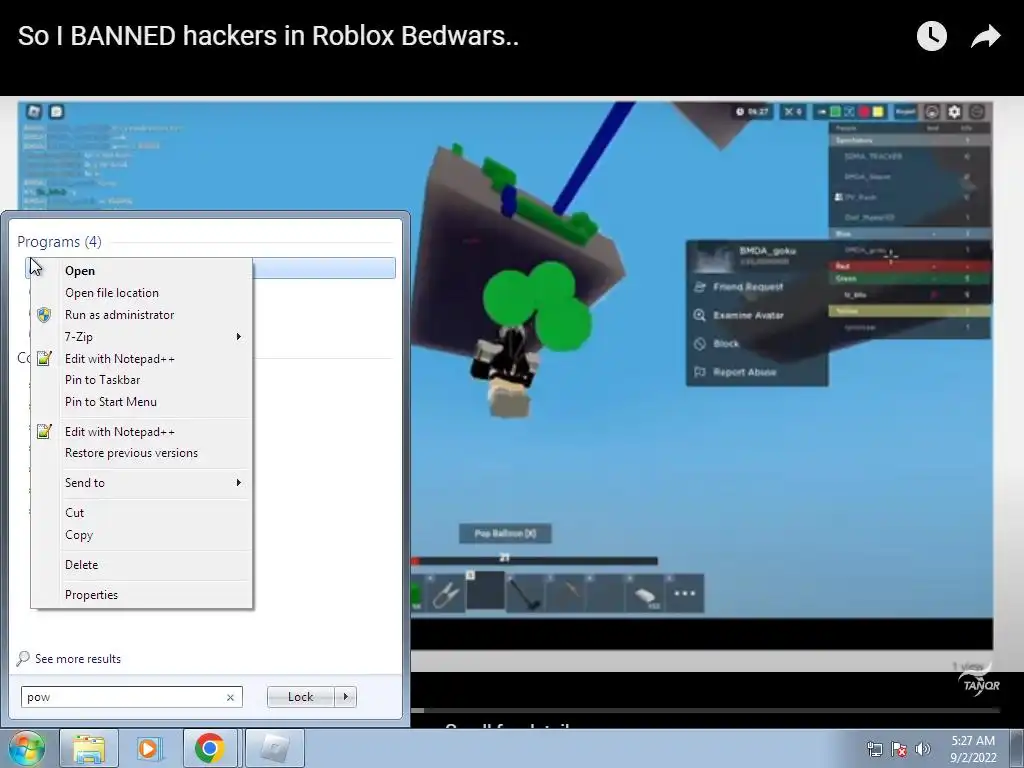Viewport: 1024px width, 768px height.
Task: Click the Windows Start orb
Action: click(26, 748)
